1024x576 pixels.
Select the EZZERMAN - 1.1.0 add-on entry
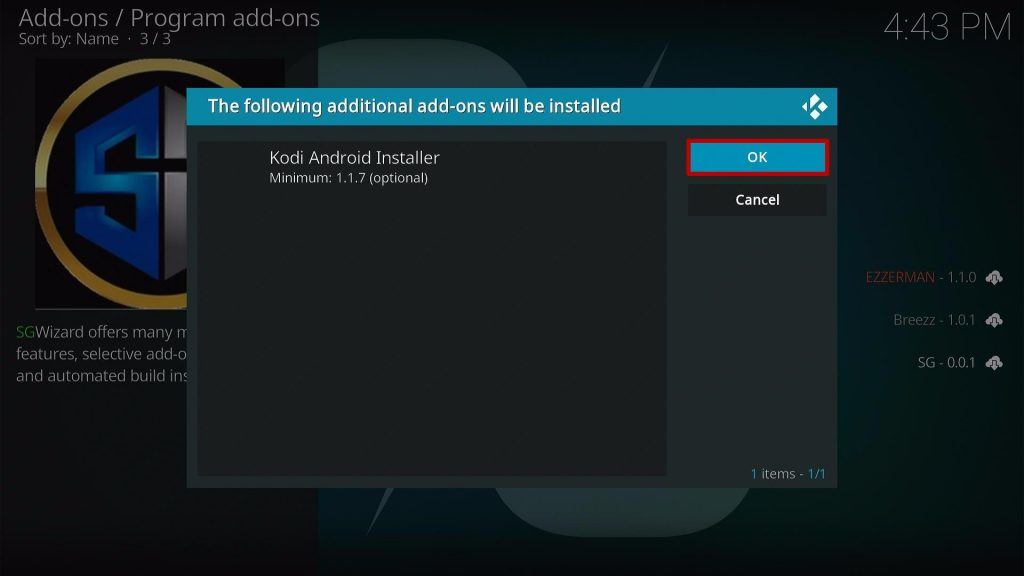[x=921, y=278]
